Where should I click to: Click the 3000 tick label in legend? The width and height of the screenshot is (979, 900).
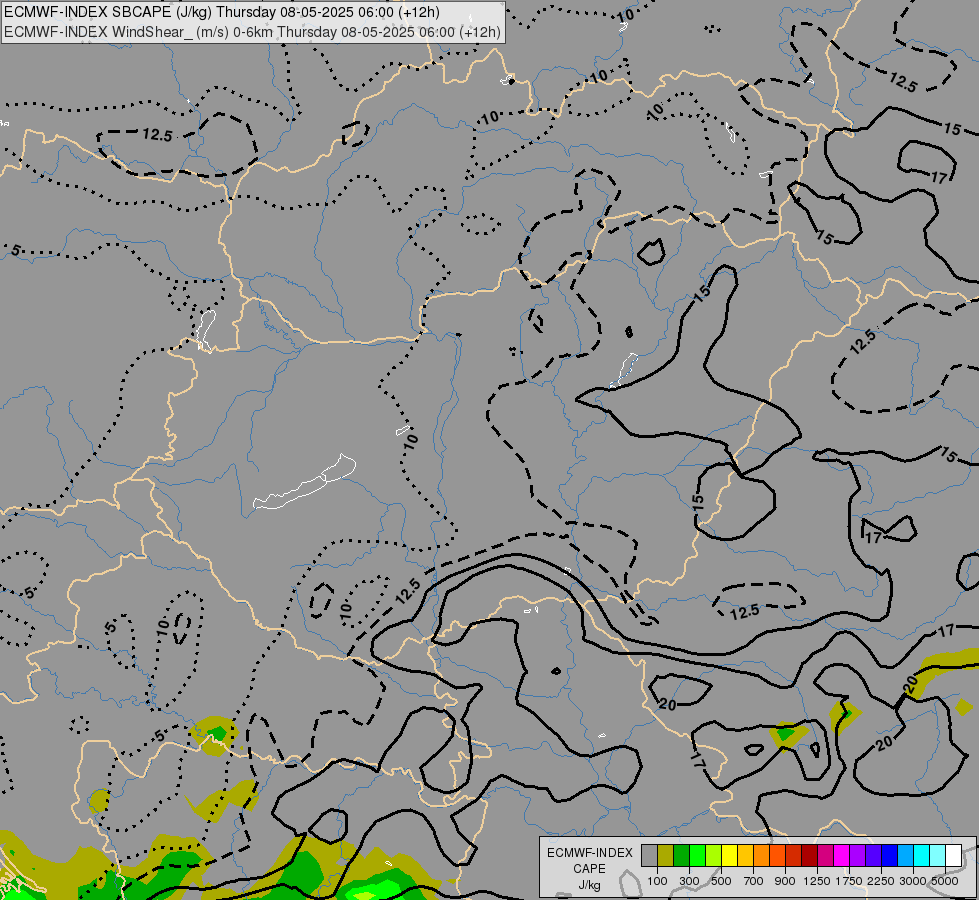(912, 881)
